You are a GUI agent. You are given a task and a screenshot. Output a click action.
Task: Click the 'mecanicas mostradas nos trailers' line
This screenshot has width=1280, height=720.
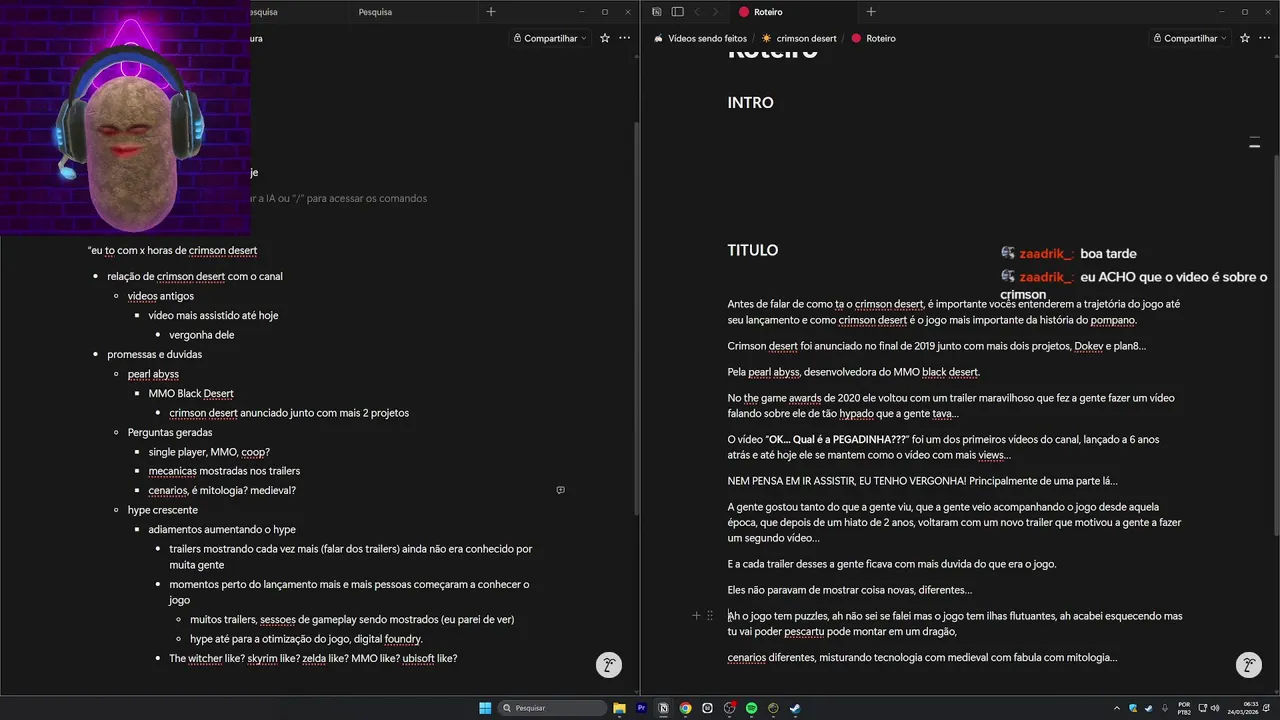point(224,471)
